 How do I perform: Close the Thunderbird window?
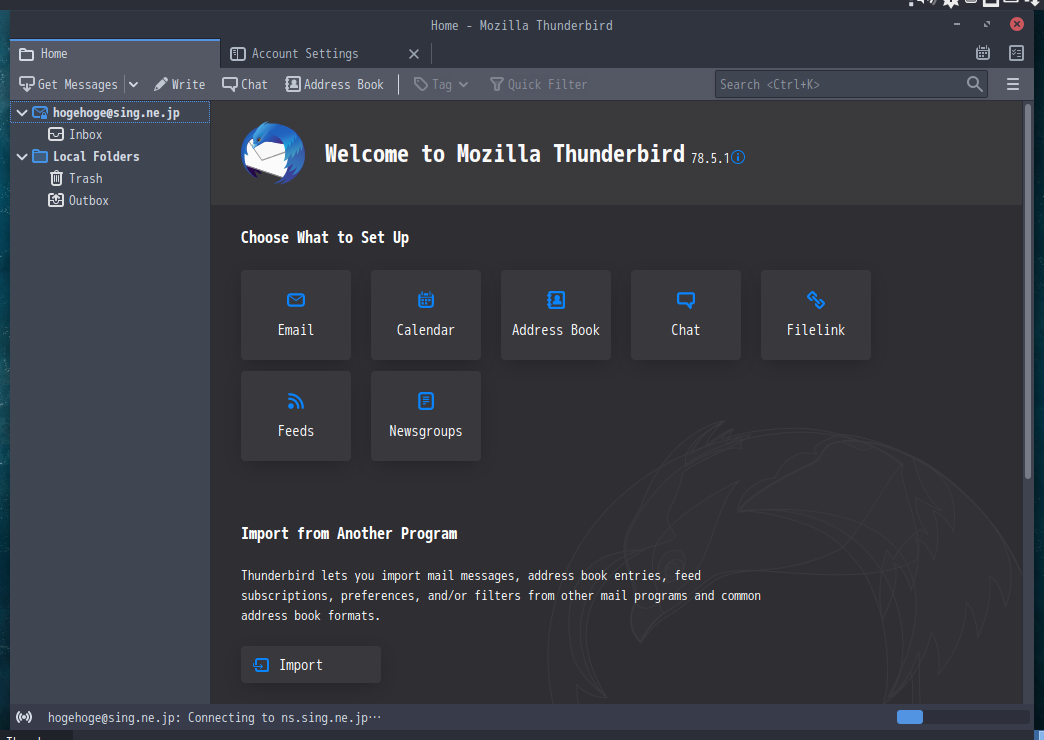tap(1017, 25)
